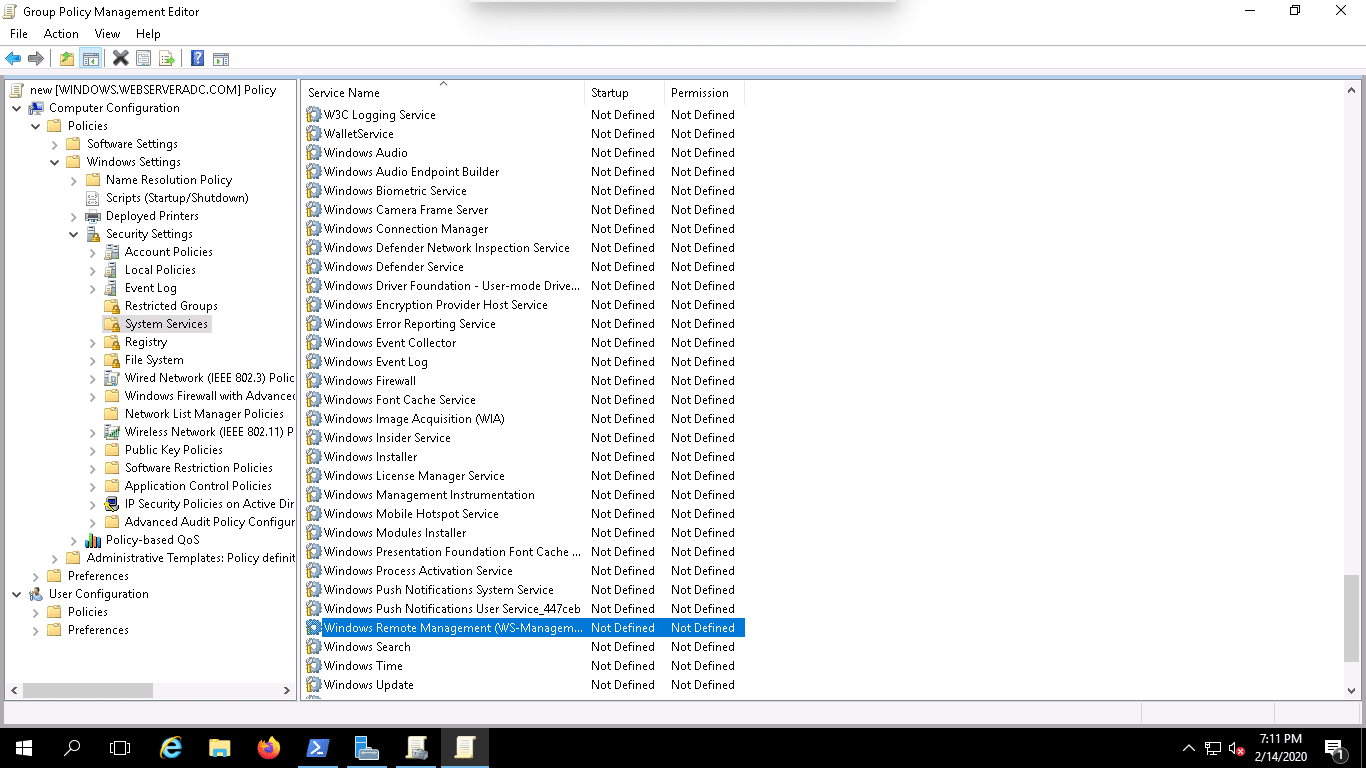This screenshot has width=1366, height=768.
Task: Sort by the Startup column header
Action: (624, 93)
